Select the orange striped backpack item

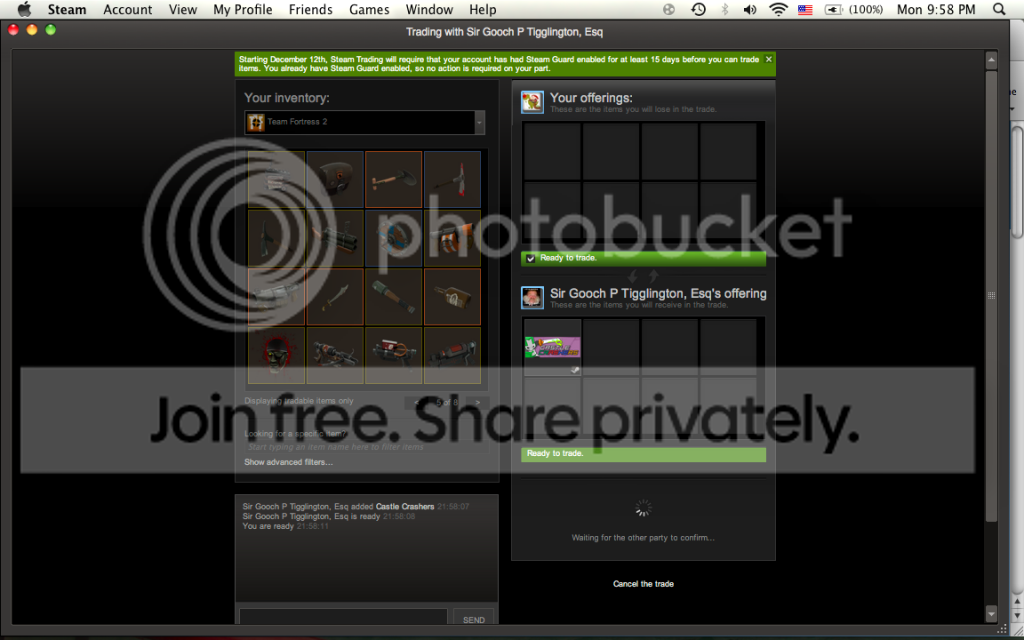[x=452, y=238]
